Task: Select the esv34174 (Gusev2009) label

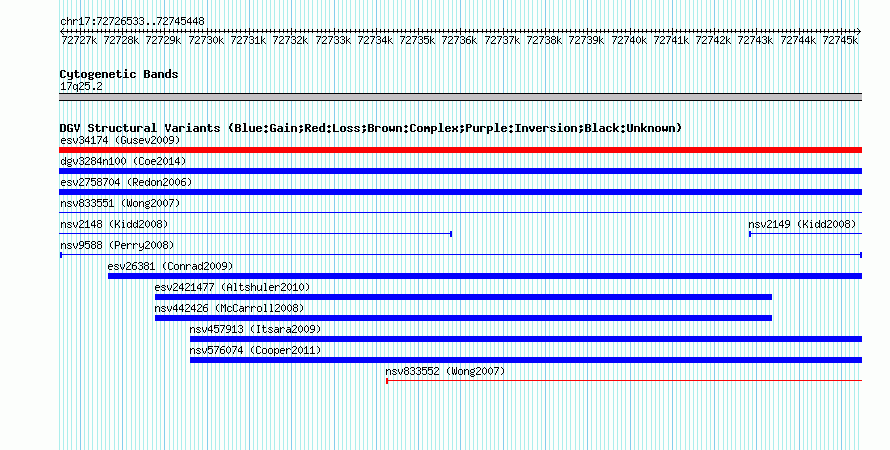Action: point(120,140)
